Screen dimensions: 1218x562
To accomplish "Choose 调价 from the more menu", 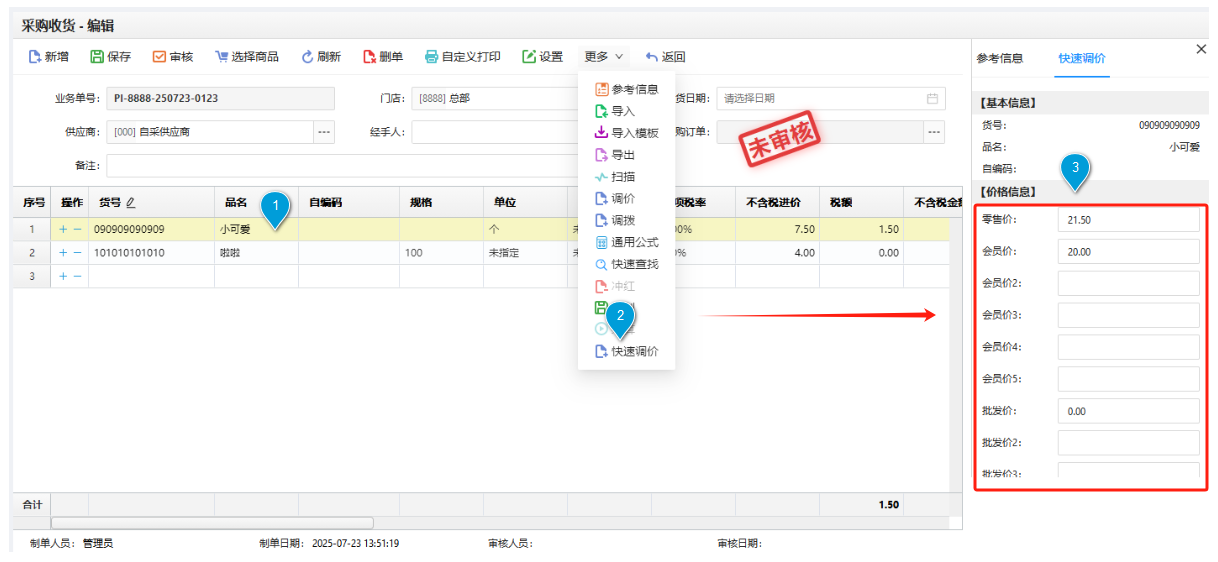I will tap(614, 199).
